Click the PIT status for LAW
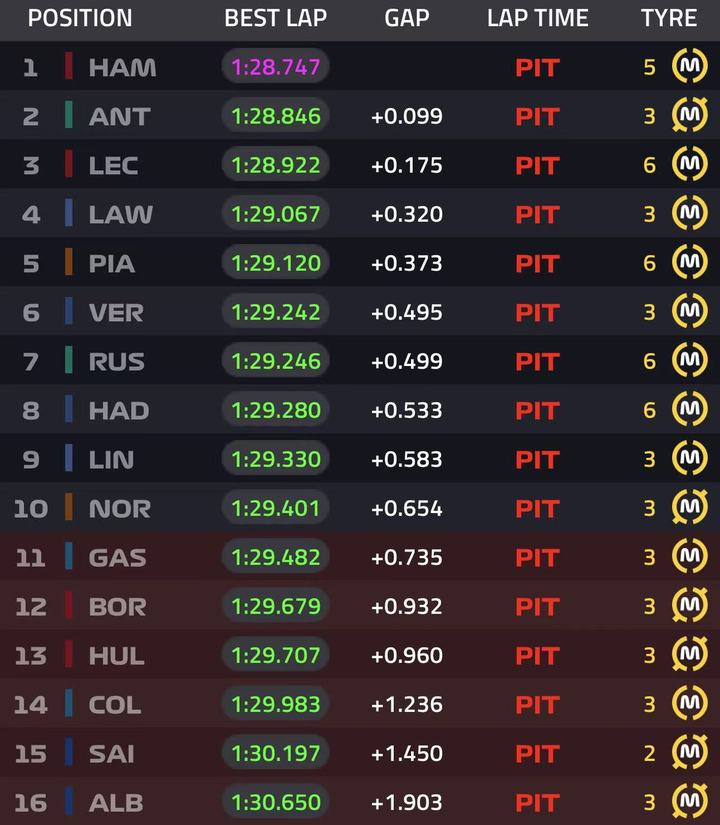Viewport: 720px width, 825px height. 537,215
